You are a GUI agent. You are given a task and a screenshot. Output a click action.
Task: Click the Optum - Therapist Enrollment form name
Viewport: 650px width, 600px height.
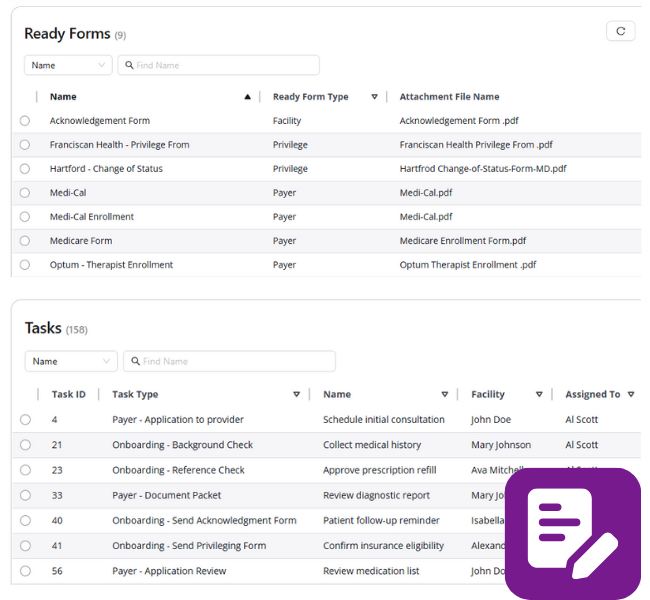(111, 265)
